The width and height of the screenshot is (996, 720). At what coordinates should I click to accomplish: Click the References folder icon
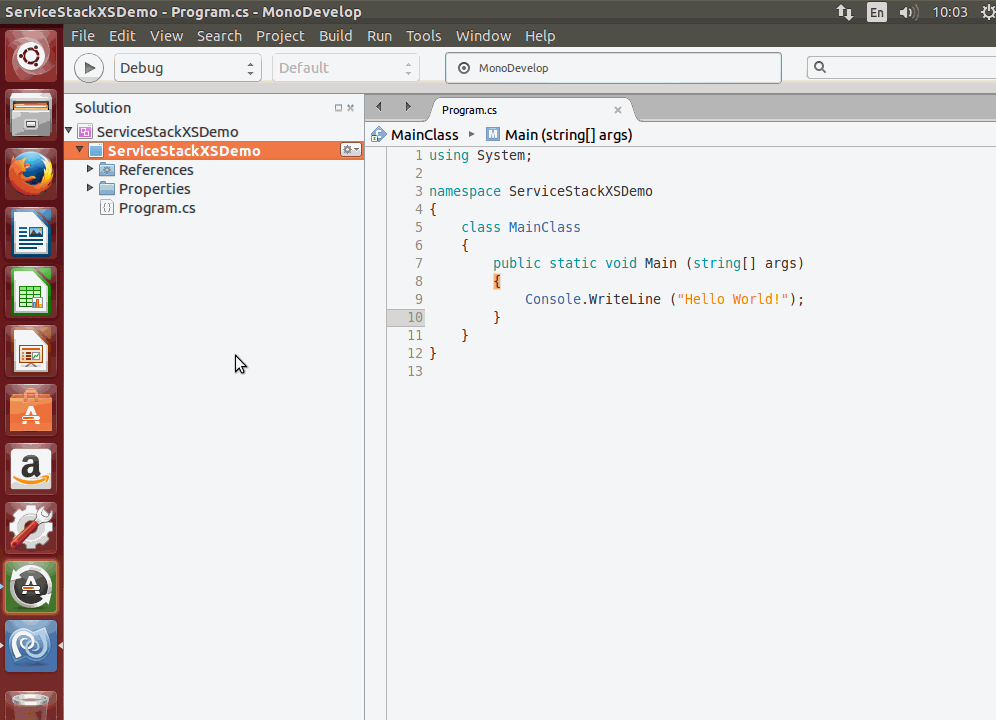coord(107,170)
